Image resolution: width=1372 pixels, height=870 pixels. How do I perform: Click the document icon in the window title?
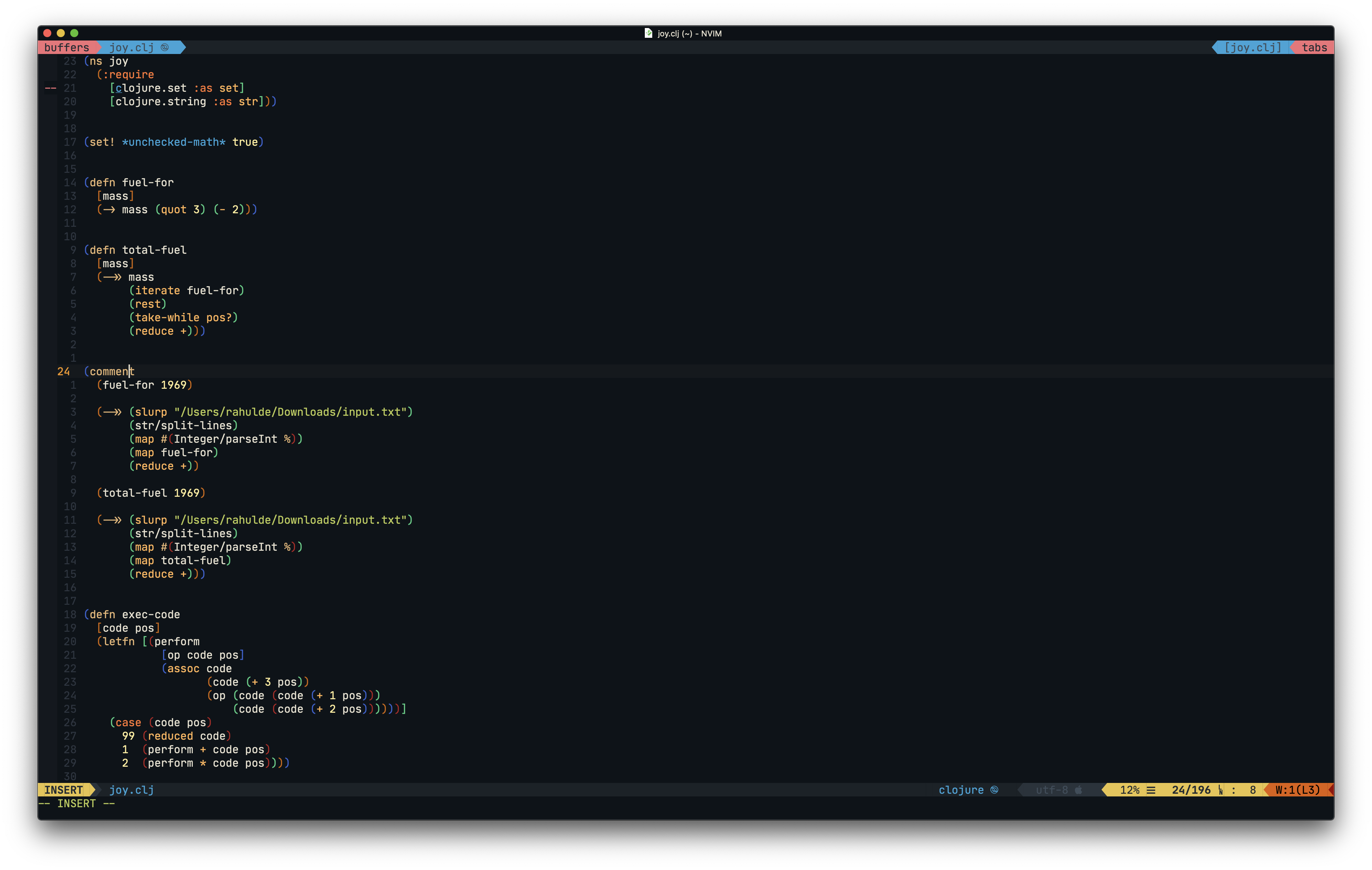(x=648, y=33)
